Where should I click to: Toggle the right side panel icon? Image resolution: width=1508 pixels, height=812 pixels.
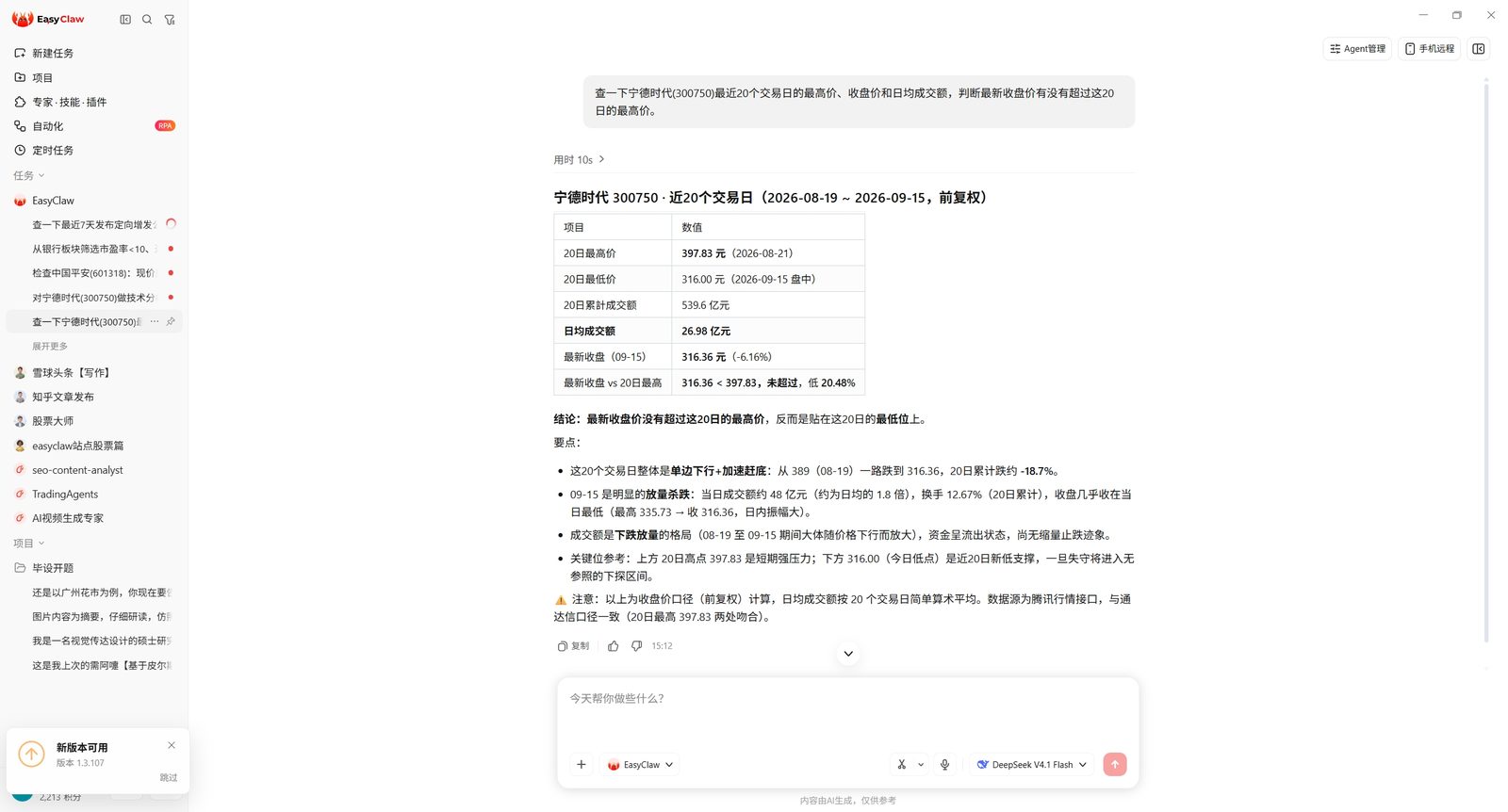(1479, 49)
